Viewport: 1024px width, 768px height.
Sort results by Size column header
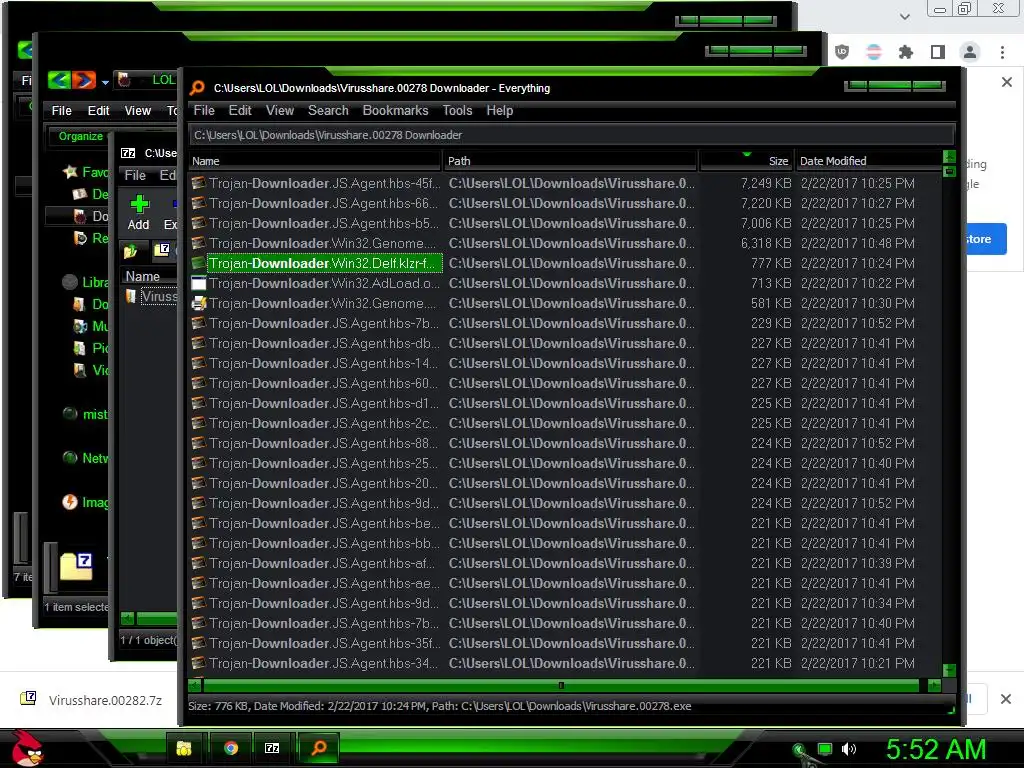746,161
